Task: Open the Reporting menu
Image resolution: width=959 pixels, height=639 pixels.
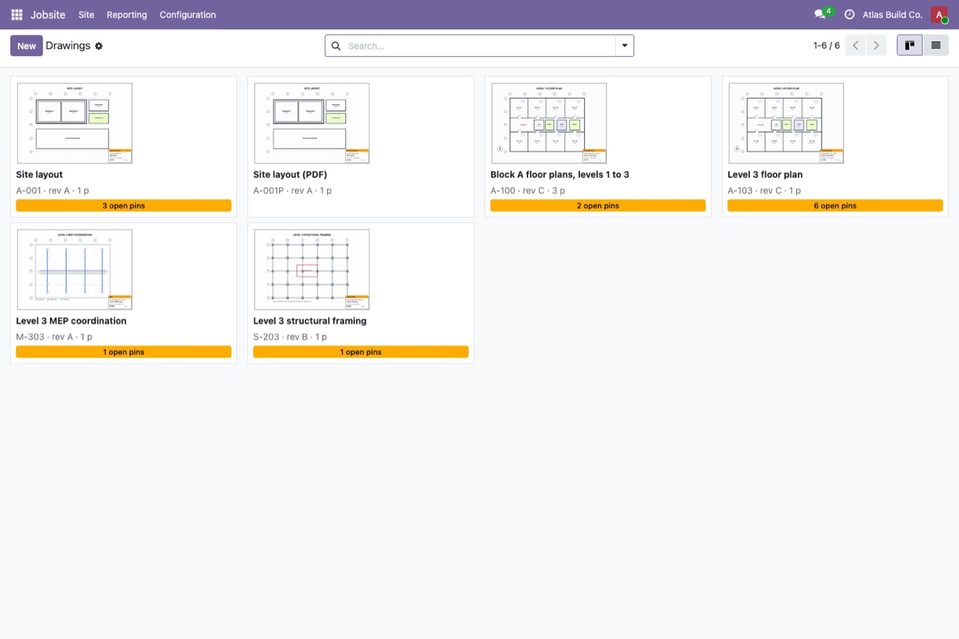Action: coord(127,15)
